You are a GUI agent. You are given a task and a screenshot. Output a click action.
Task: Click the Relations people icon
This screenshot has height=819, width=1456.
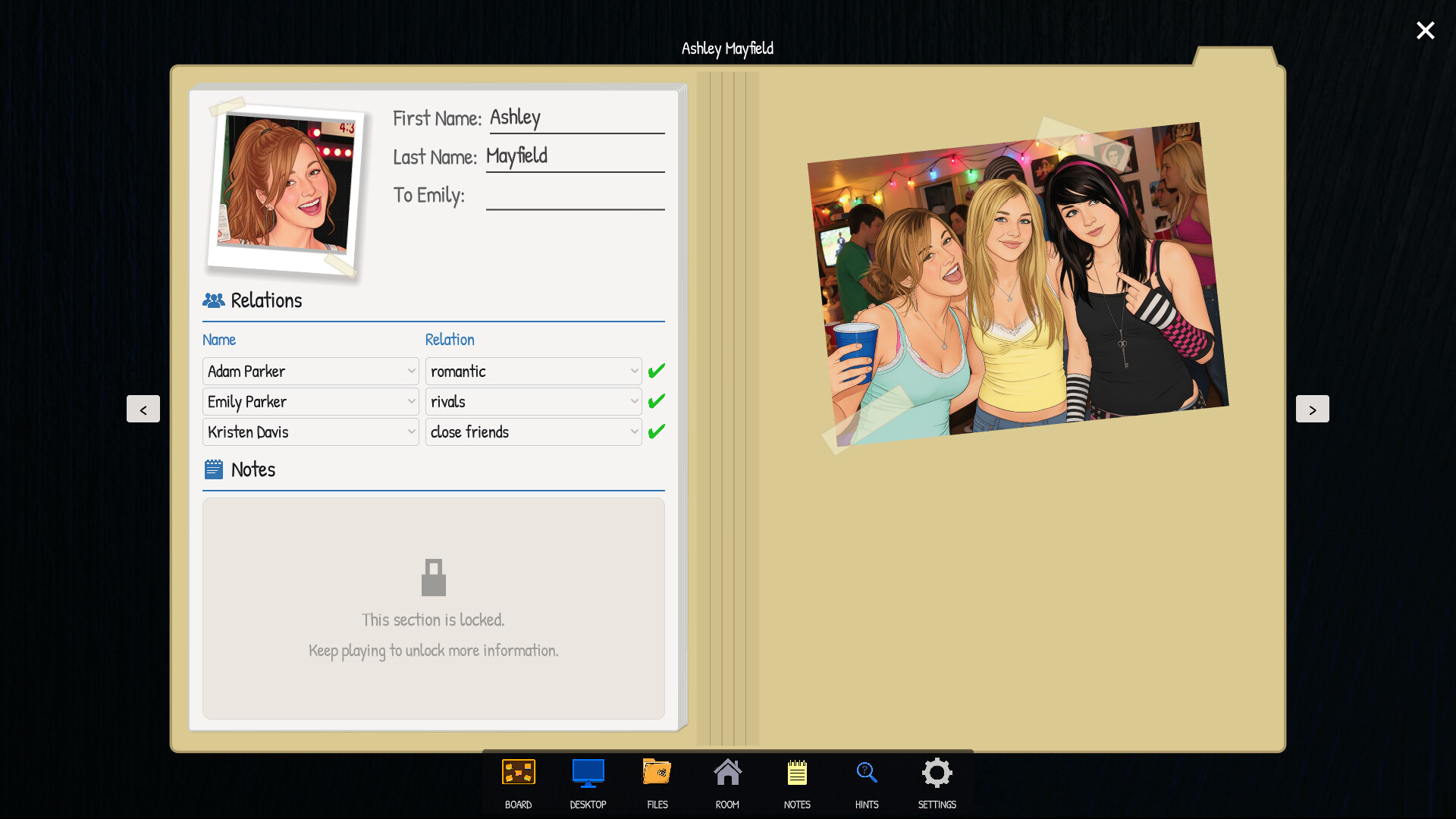[x=214, y=300]
